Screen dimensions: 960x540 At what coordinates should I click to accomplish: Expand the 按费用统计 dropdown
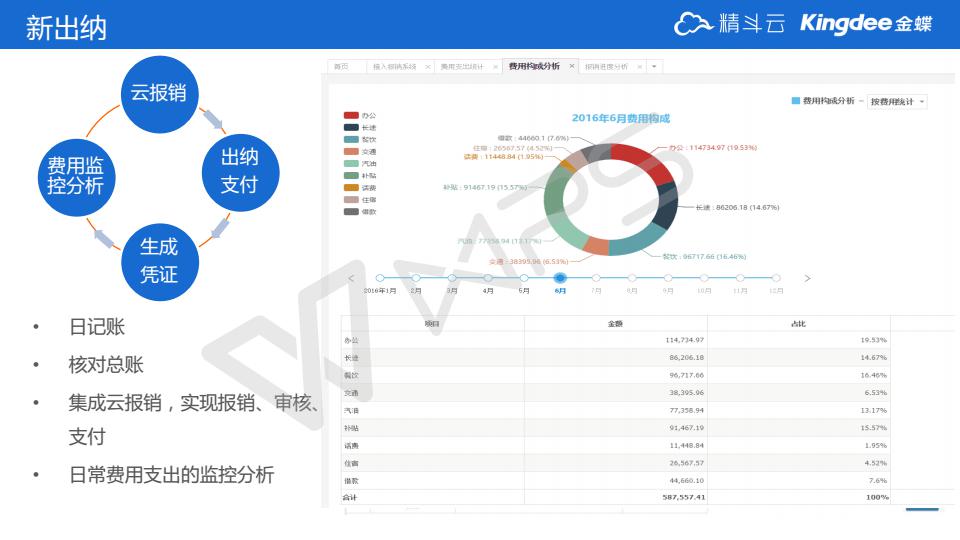point(897,102)
